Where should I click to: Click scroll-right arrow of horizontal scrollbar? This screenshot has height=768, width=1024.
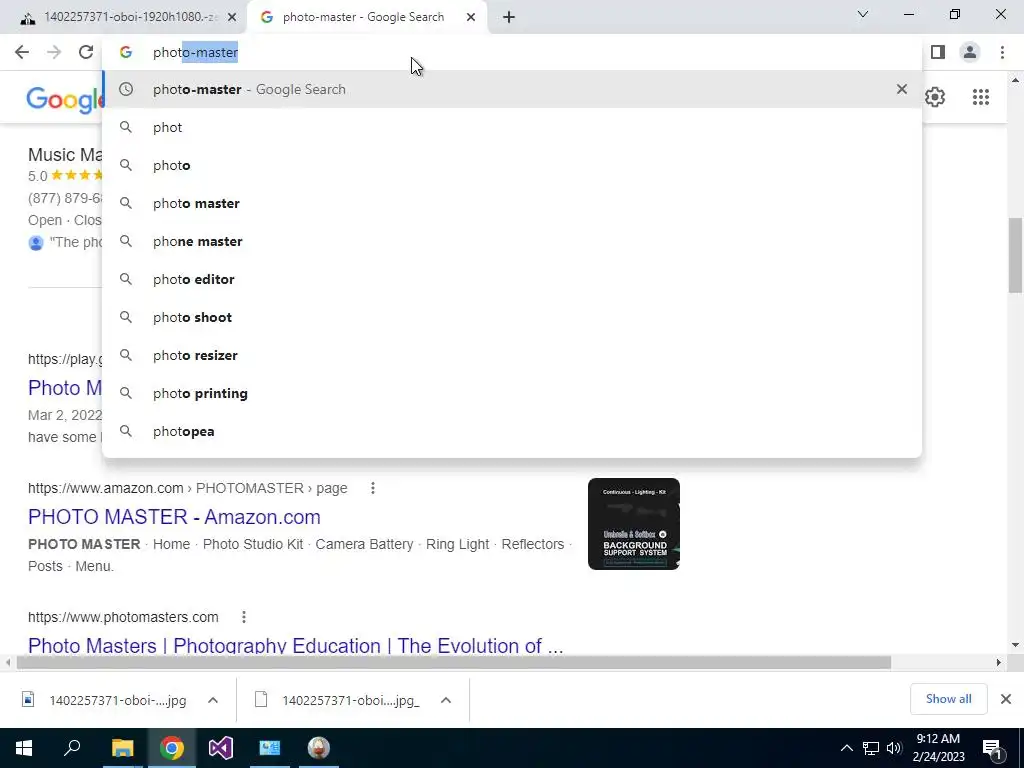999,662
